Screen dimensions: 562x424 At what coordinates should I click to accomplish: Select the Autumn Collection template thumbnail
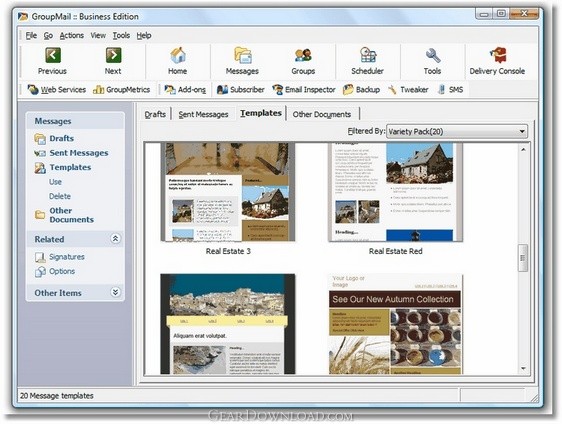point(395,324)
